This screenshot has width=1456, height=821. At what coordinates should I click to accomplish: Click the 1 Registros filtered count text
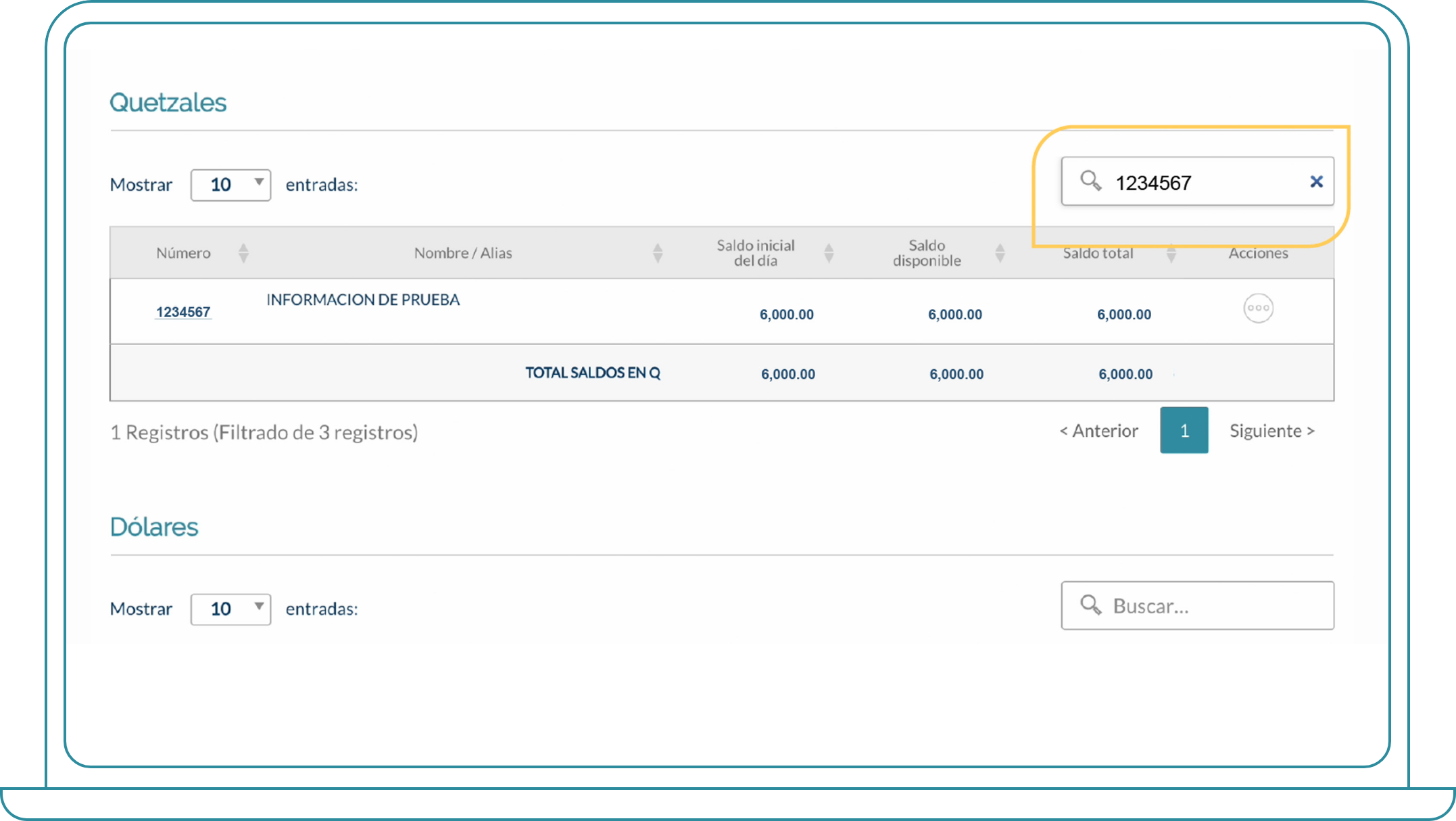coord(264,432)
